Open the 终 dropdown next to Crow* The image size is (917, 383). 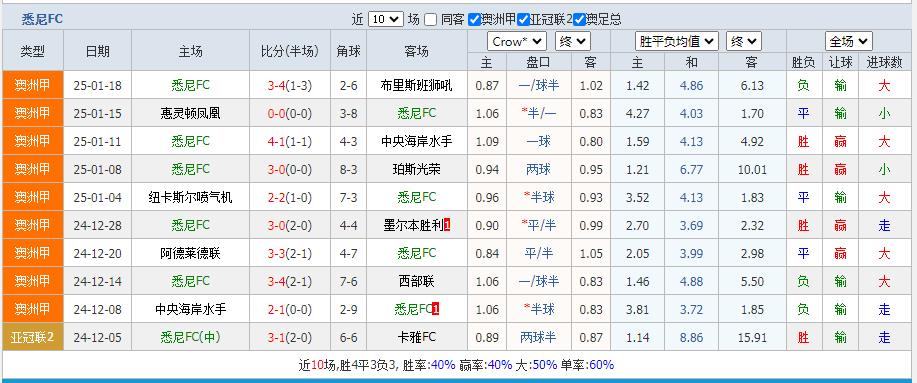573,42
